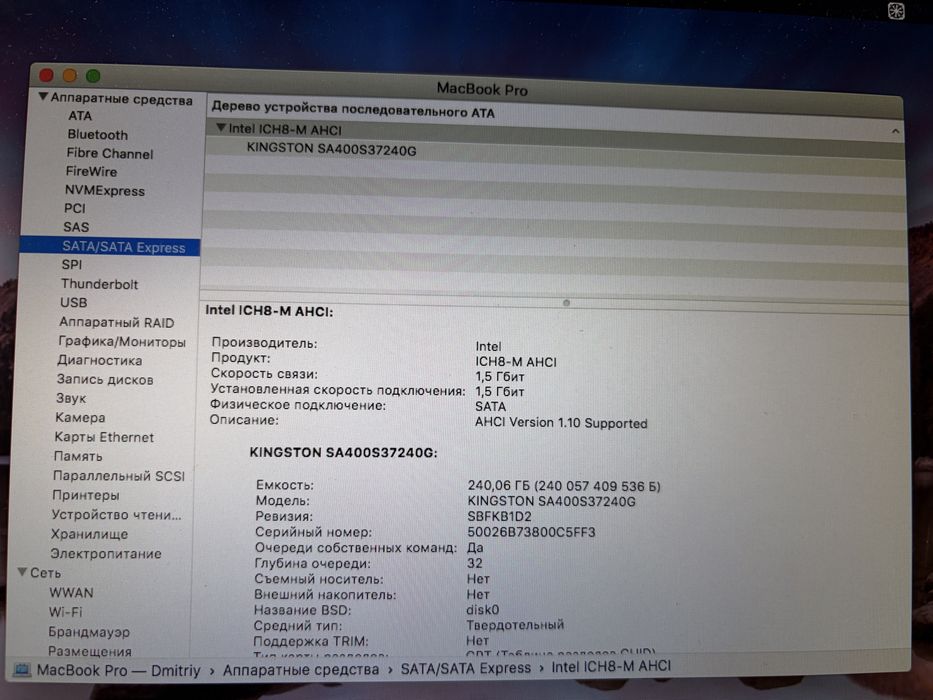The height and width of the screenshot is (700, 933).
Task: Click the Поддержка TRIM label
Action: [311, 641]
